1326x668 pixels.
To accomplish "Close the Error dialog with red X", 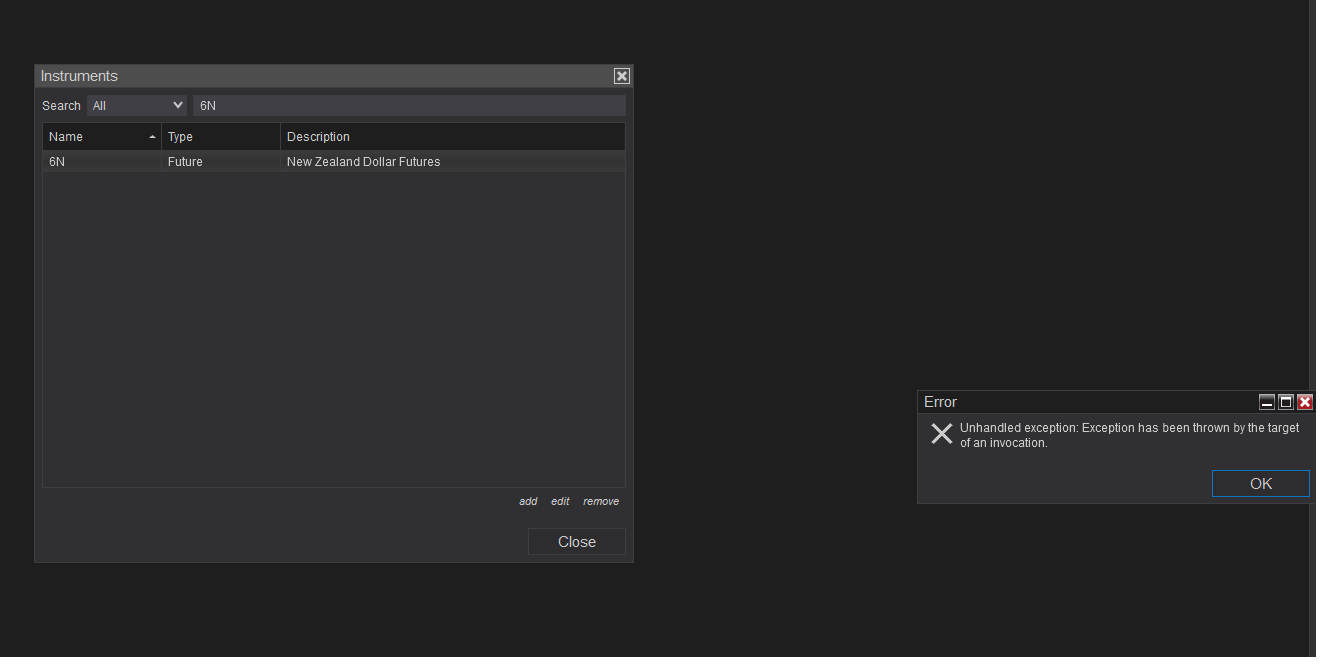I will point(1305,402).
